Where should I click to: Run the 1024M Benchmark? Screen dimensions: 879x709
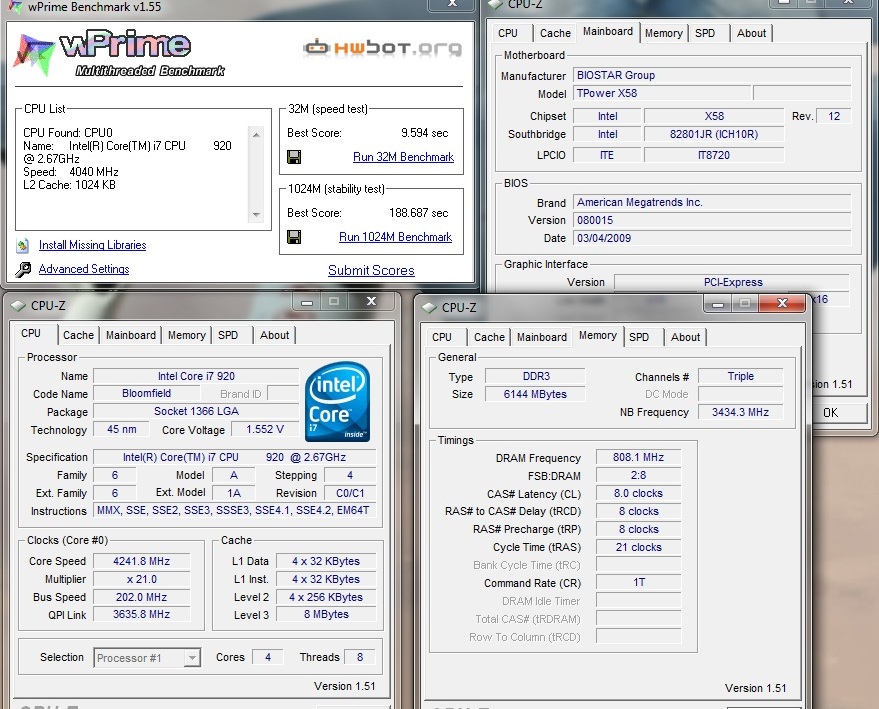(395, 237)
